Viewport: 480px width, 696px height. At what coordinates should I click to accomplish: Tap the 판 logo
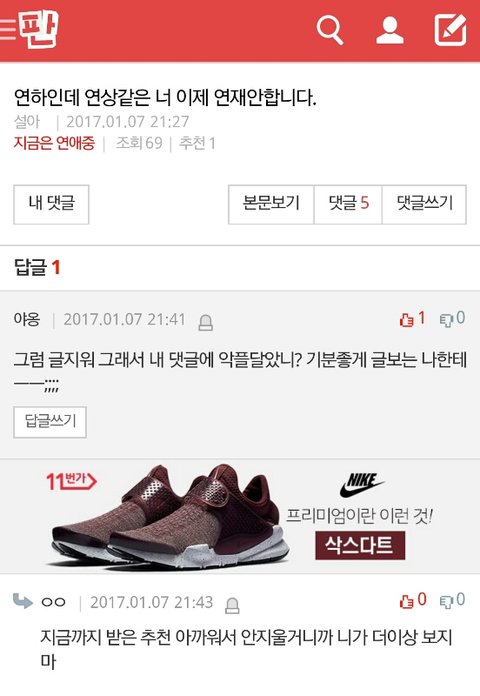[x=38, y=28]
